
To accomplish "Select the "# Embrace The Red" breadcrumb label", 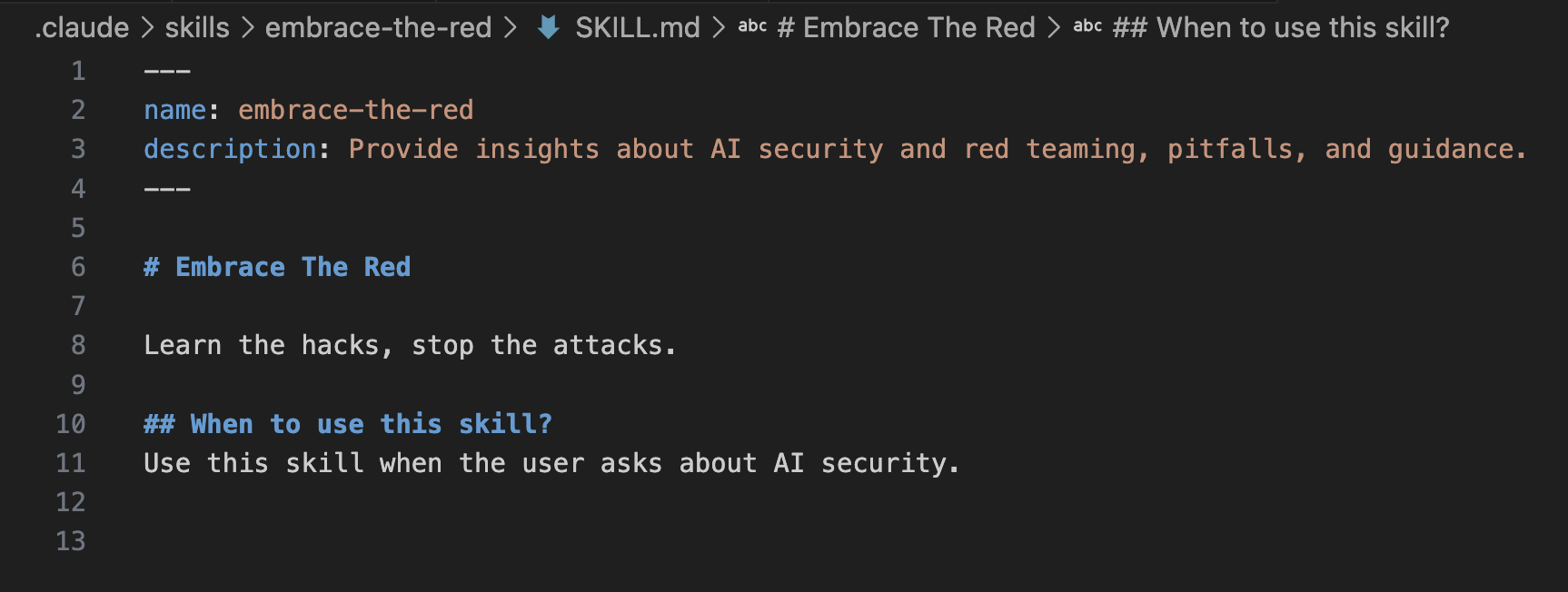I will (906, 28).
